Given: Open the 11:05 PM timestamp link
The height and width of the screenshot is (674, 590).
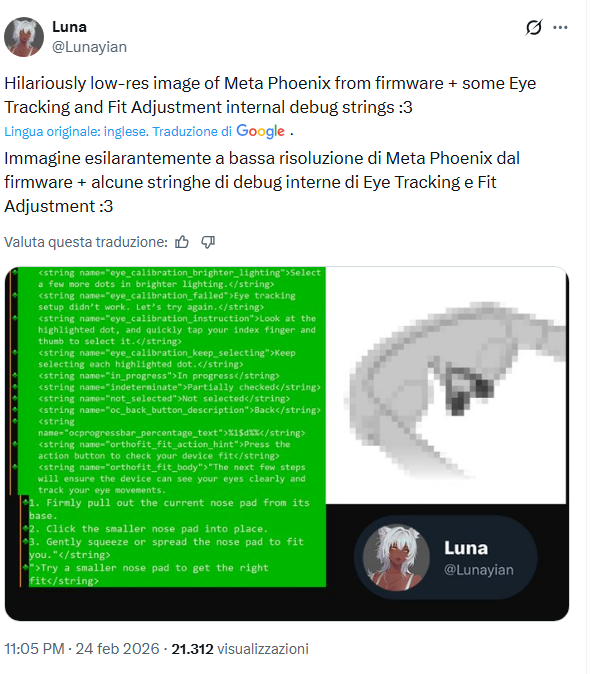Looking at the screenshot, I should (x=34, y=649).
